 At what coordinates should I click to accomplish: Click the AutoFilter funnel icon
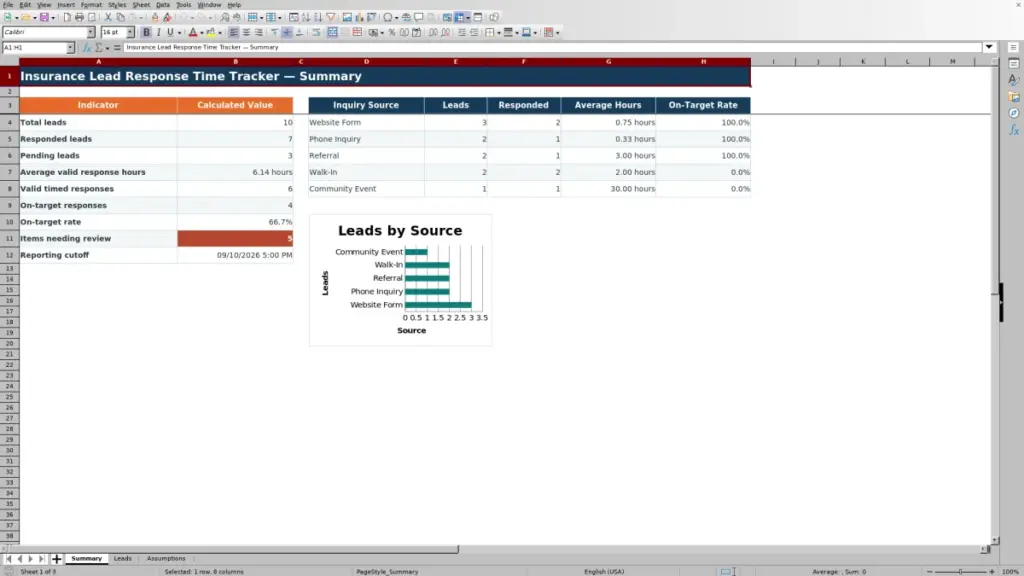331,17
